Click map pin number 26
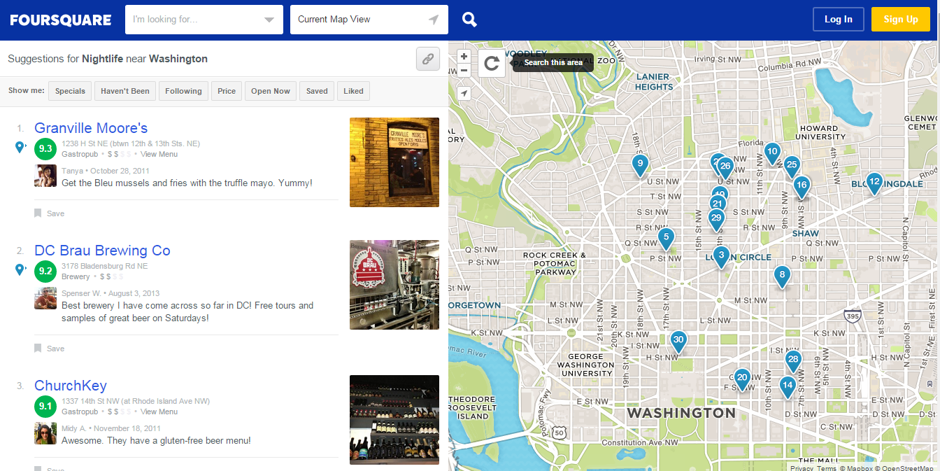Image resolution: width=940 pixels, height=471 pixels. tap(725, 168)
